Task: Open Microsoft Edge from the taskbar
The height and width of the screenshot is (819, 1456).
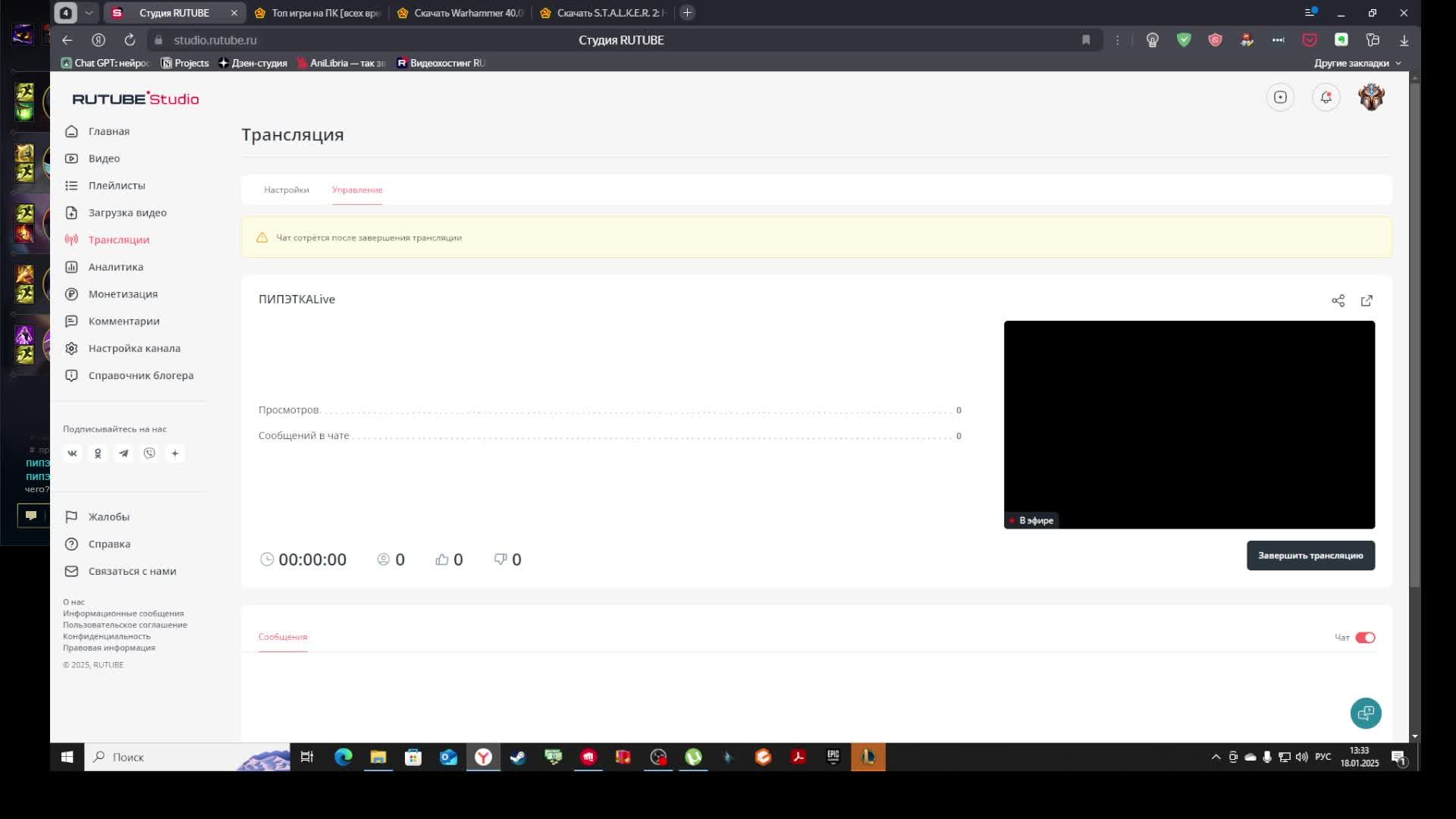Action: pyautogui.click(x=343, y=757)
